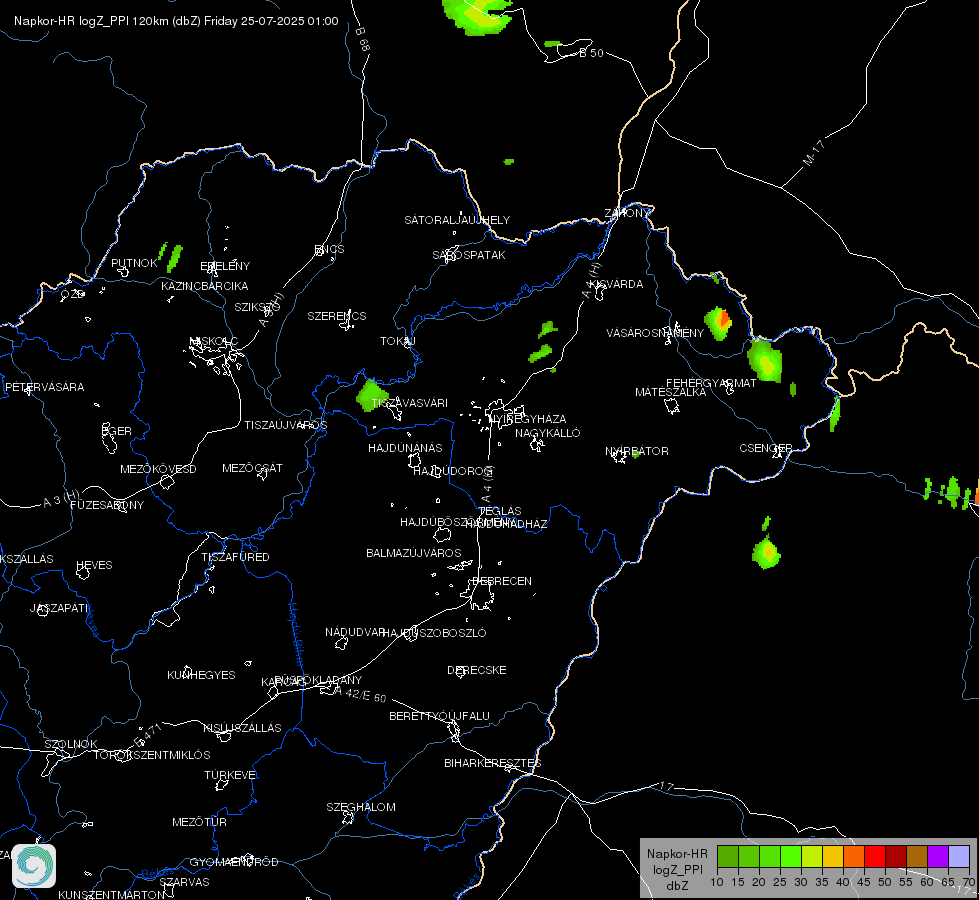Click the SÁTORALJAÚJHELY town label
Image resolution: width=979 pixels, height=900 pixels.
[457, 220]
